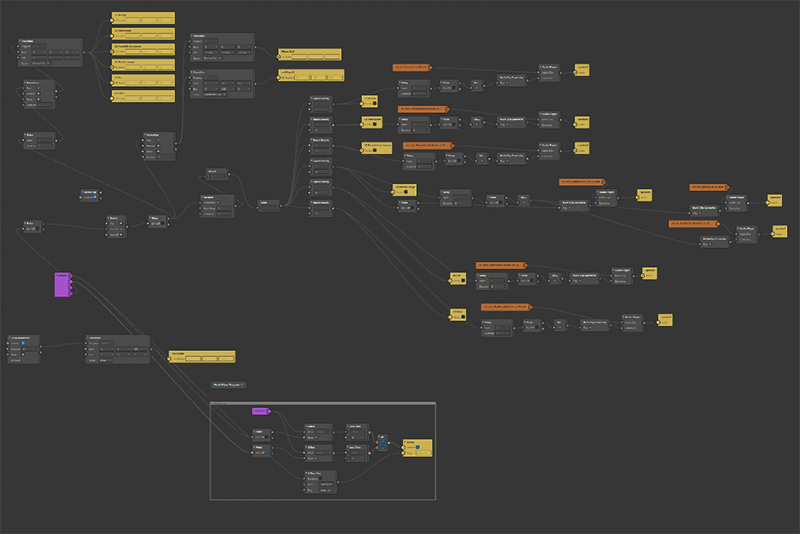Viewport: 800px width, 534px height.
Task: Click the comment box title bar
Action: pyautogui.click(x=323, y=403)
